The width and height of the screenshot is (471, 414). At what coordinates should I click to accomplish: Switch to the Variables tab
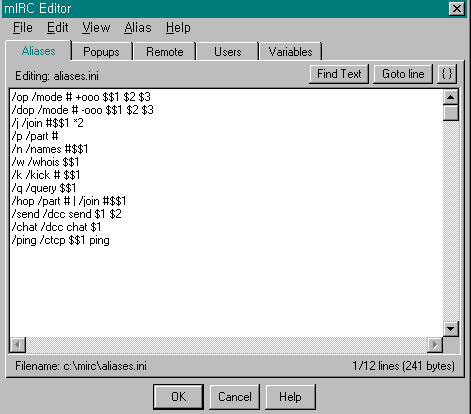290,52
